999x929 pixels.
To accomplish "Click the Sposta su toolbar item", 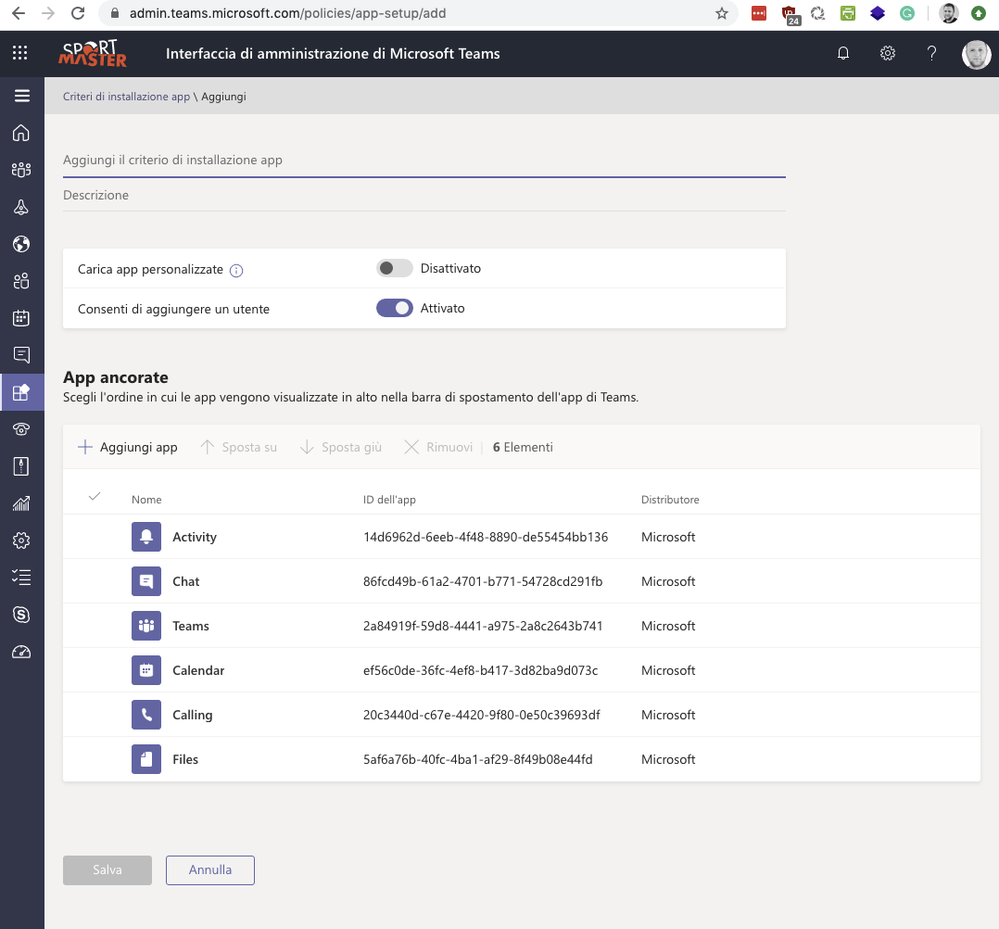I will [x=238, y=447].
